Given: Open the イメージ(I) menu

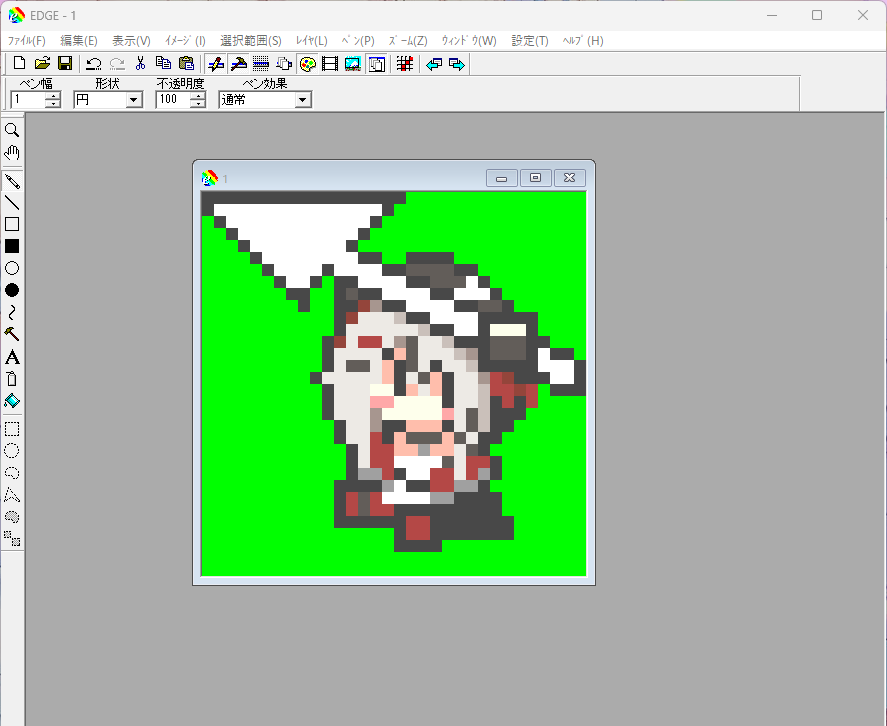Looking at the screenshot, I should click(185, 41).
